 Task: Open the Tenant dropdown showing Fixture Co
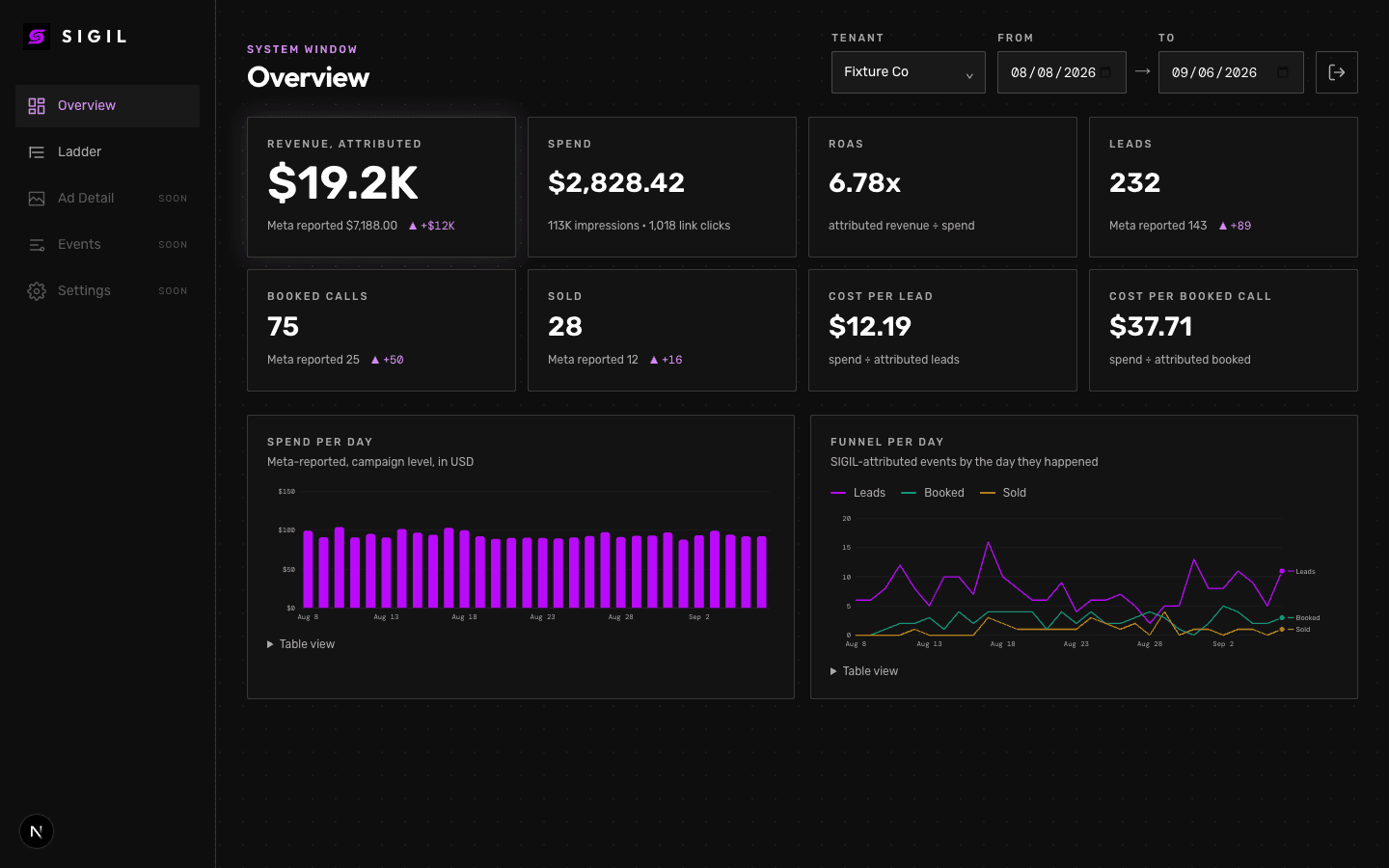pyautogui.click(x=909, y=72)
